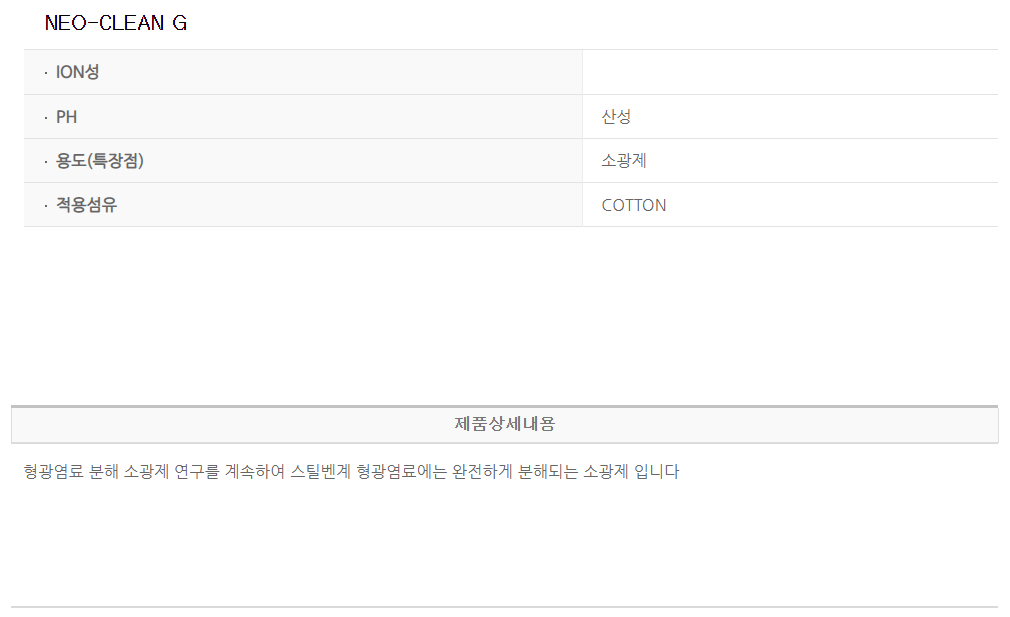Click the bullet dot before ION성
Screen dimensions: 1010x617
[45, 73]
